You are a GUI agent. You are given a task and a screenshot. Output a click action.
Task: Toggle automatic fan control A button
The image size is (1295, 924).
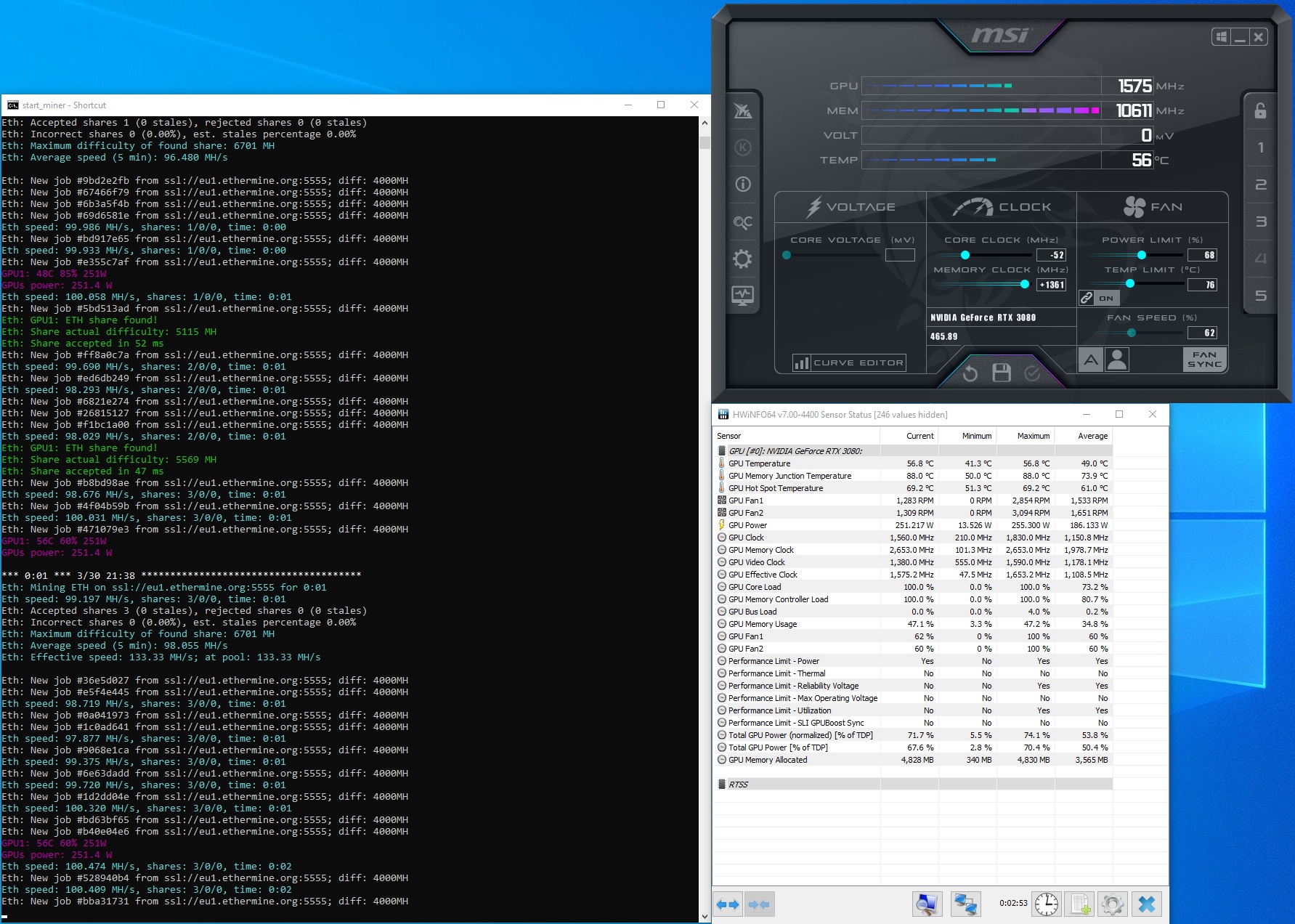pos(1090,360)
